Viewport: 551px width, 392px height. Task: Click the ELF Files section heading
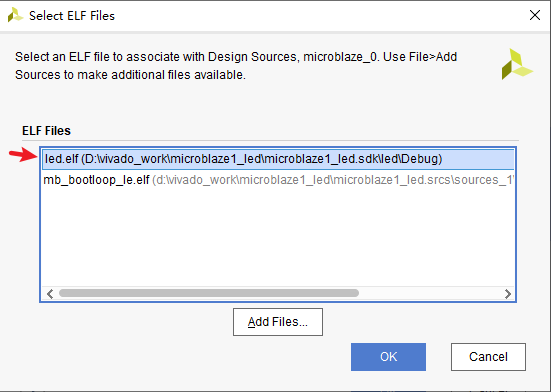pos(46,131)
